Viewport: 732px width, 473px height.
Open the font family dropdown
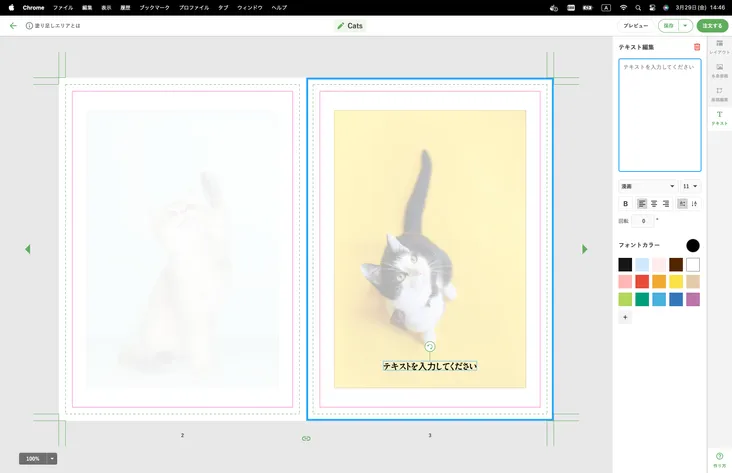coord(647,186)
